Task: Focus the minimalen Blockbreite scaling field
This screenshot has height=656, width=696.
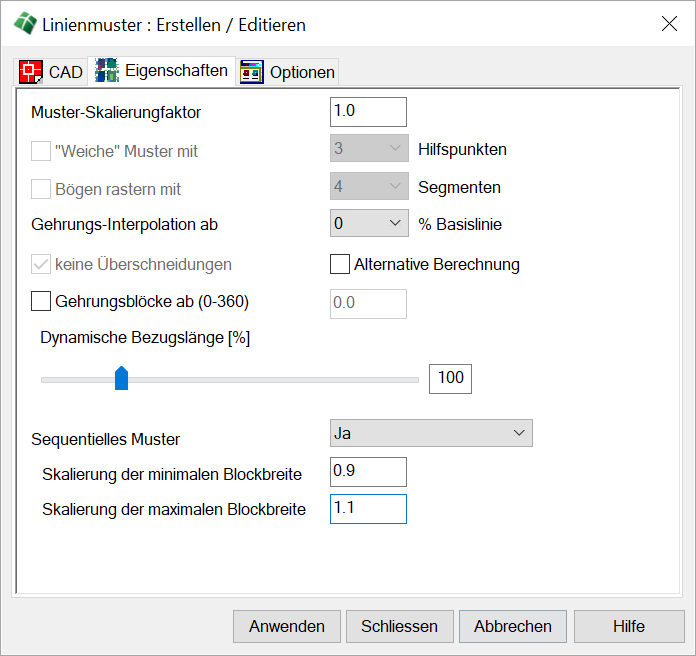Action: [x=368, y=471]
